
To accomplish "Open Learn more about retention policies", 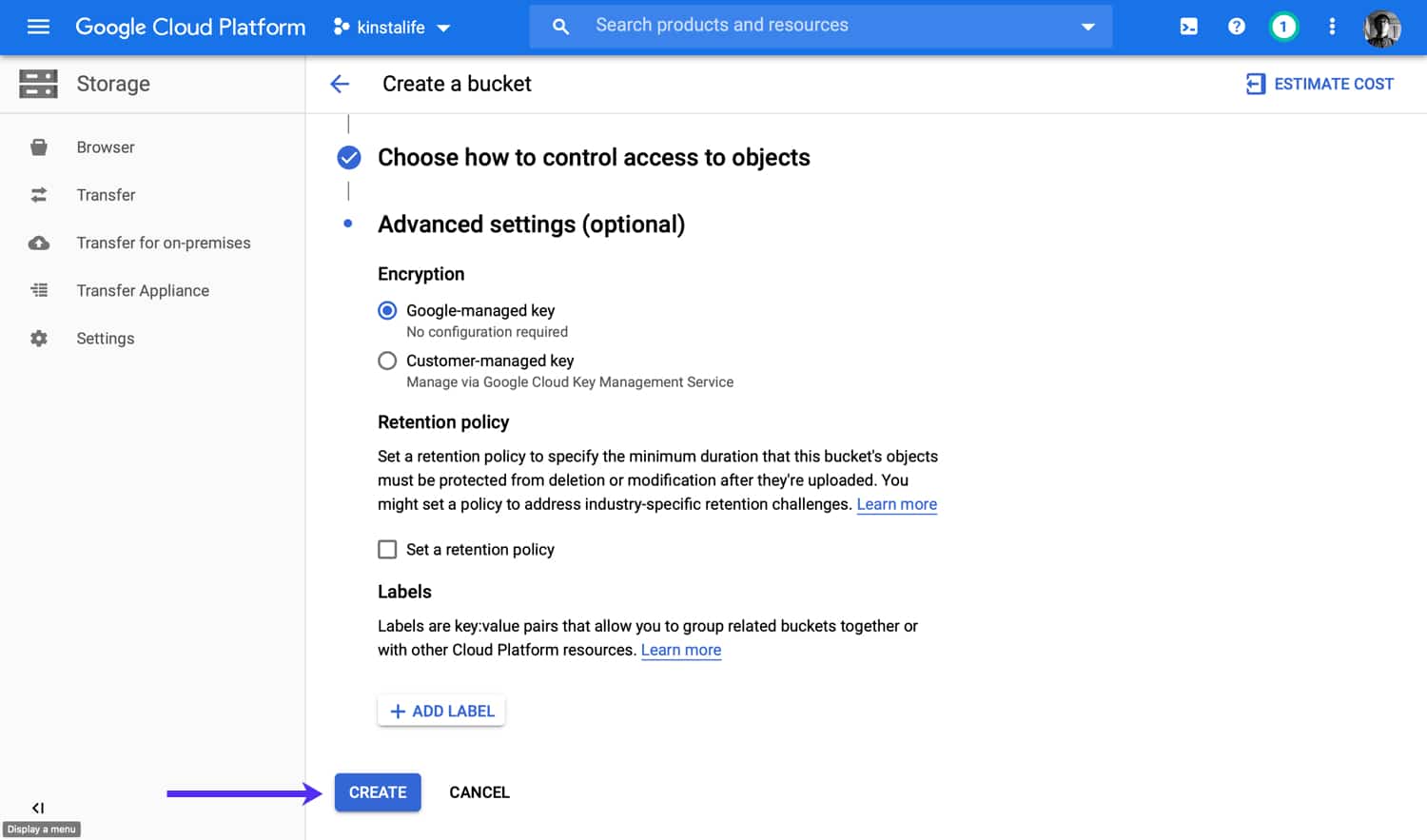I will coord(895,504).
